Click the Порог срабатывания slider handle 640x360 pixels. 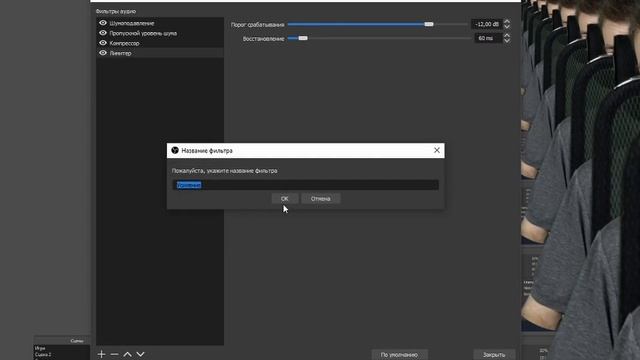pos(429,24)
